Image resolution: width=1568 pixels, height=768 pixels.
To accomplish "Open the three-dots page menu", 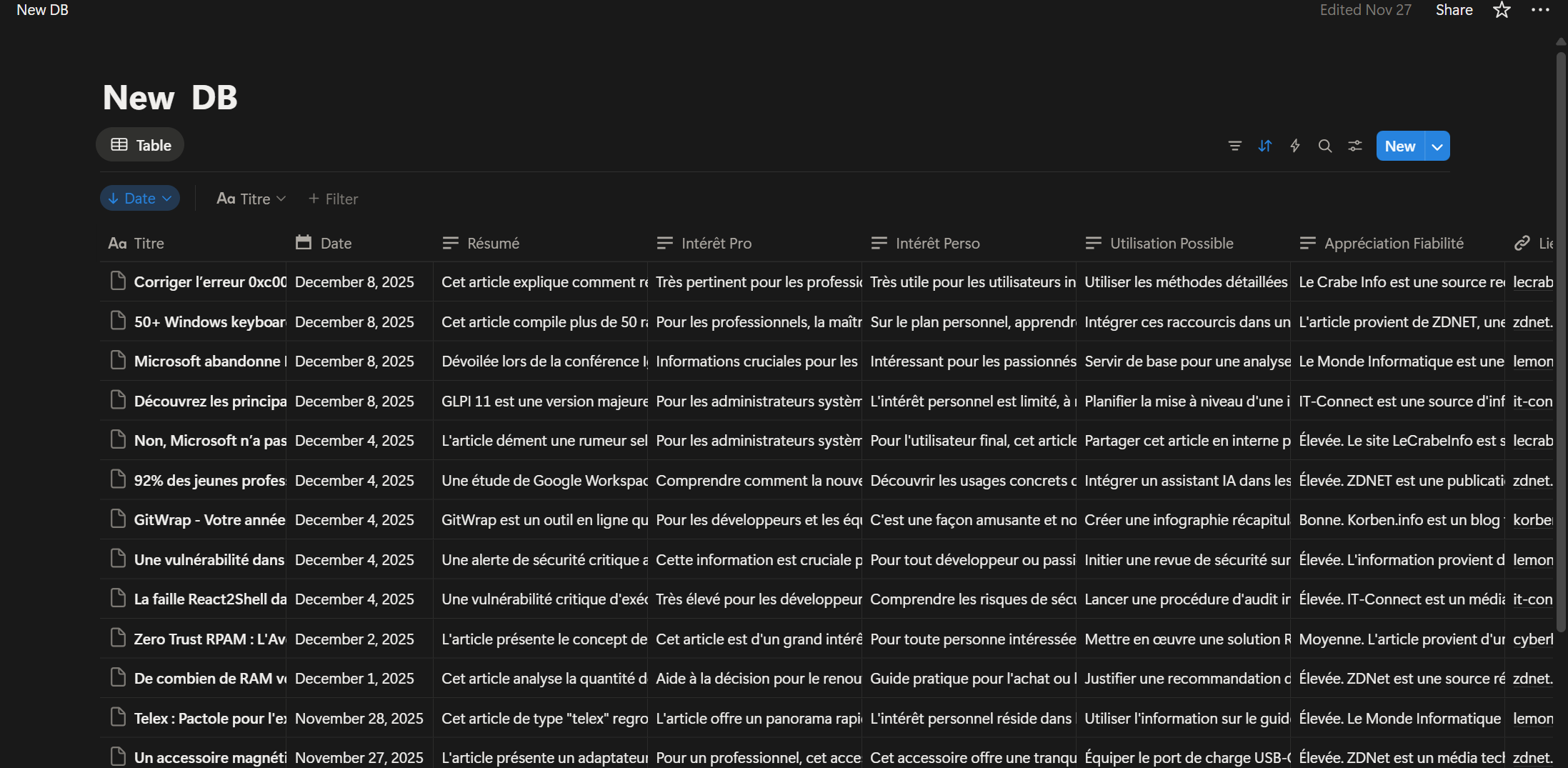I will [x=1540, y=10].
